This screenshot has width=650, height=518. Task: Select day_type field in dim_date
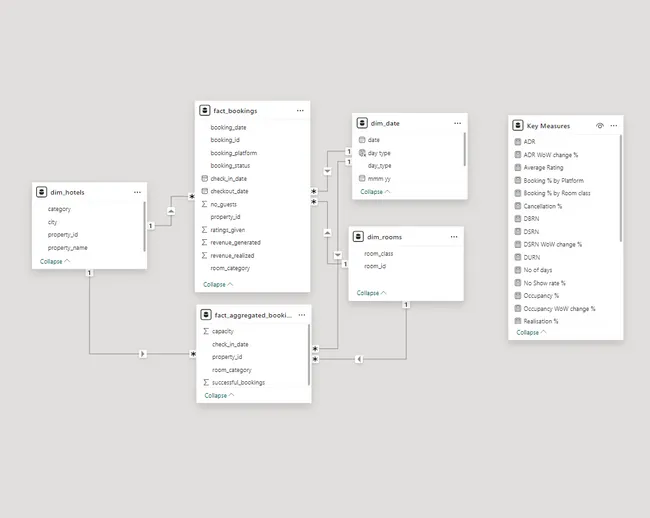pyautogui.click(x=379, y=165)
